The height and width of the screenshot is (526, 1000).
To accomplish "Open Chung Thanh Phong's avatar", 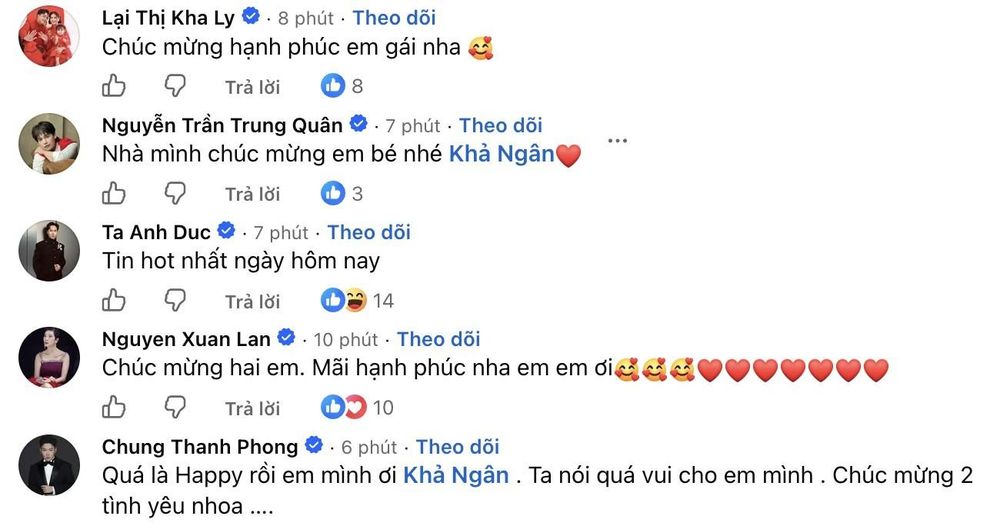I will click(x=49, y=465).
